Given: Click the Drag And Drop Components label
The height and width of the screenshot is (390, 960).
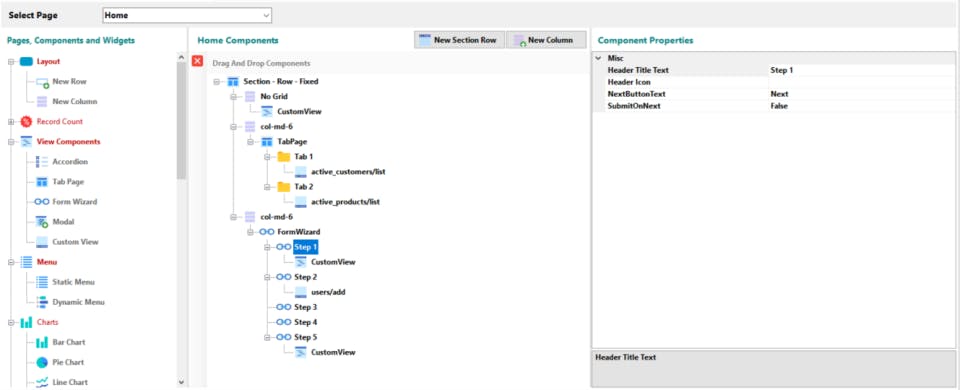Looking at the screenshot, I should click(x=261, y=63).
